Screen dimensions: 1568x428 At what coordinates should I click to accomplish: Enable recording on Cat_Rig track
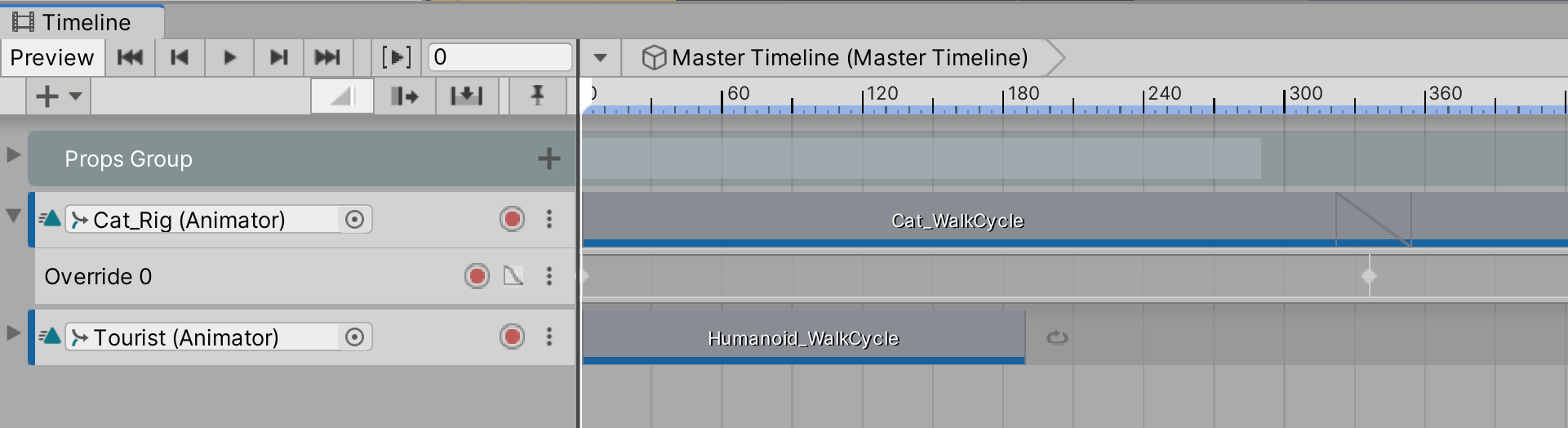512,219
